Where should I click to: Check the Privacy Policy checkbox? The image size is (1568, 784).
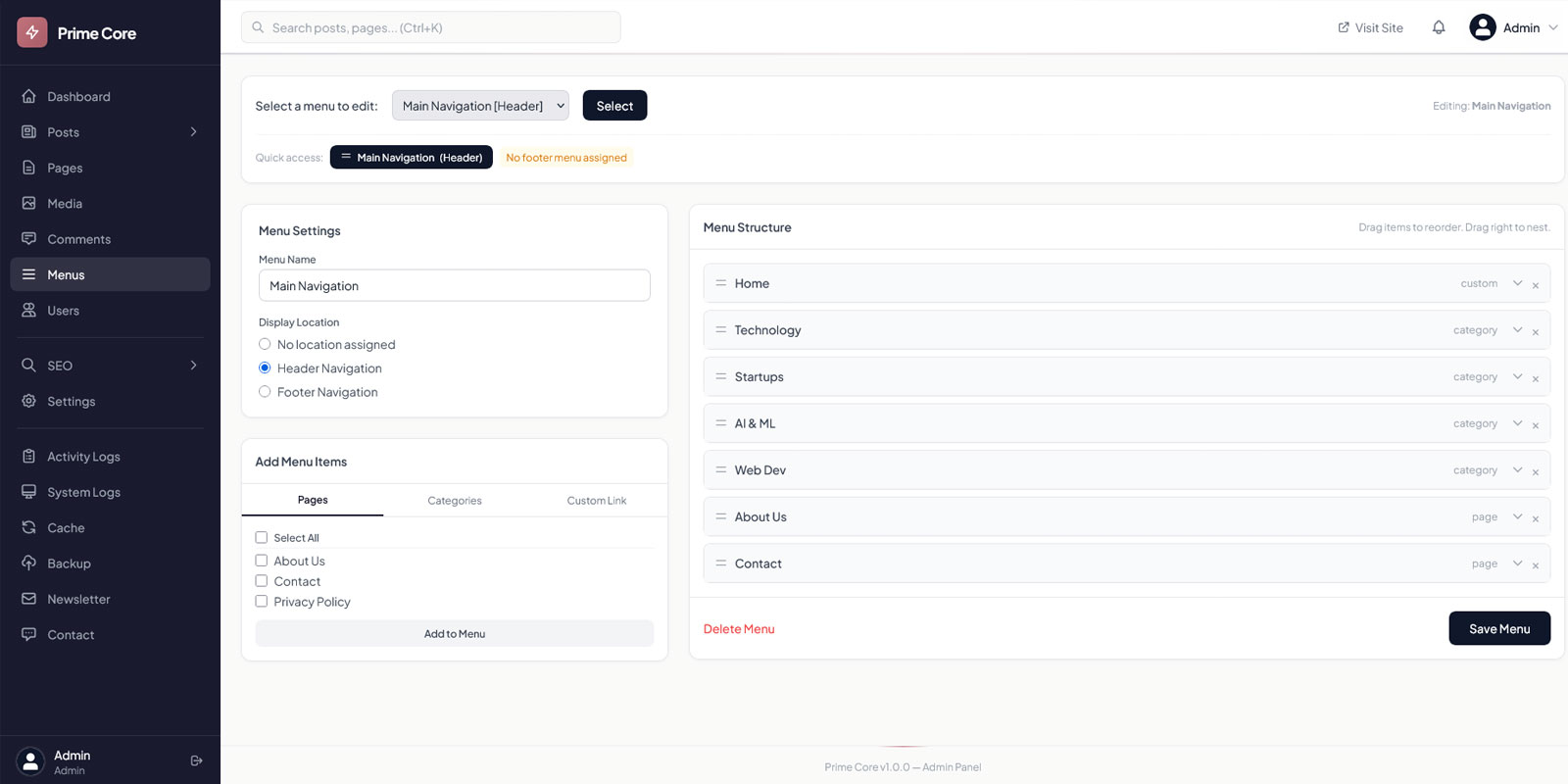pos(262,602)
